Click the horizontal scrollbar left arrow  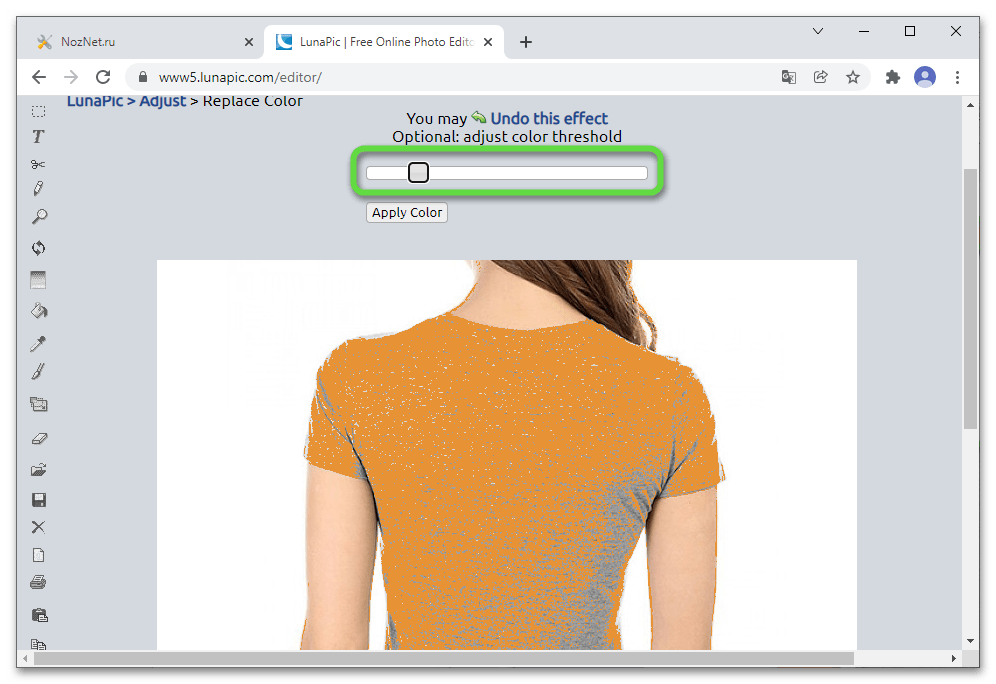pos(25,659)
